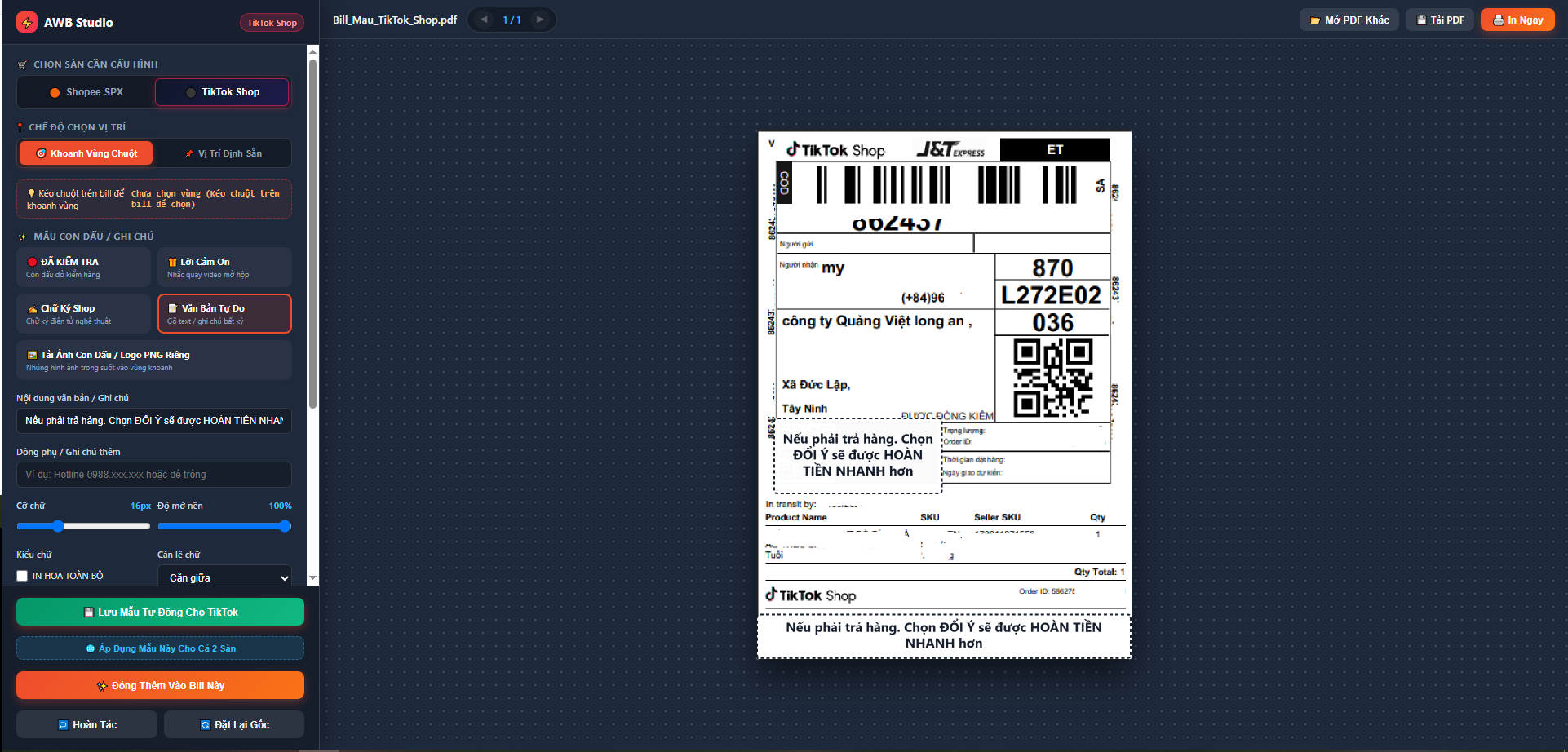Click the page indicator 1 / 1
Screen dimensions: 1568x752
coord(512,20)
